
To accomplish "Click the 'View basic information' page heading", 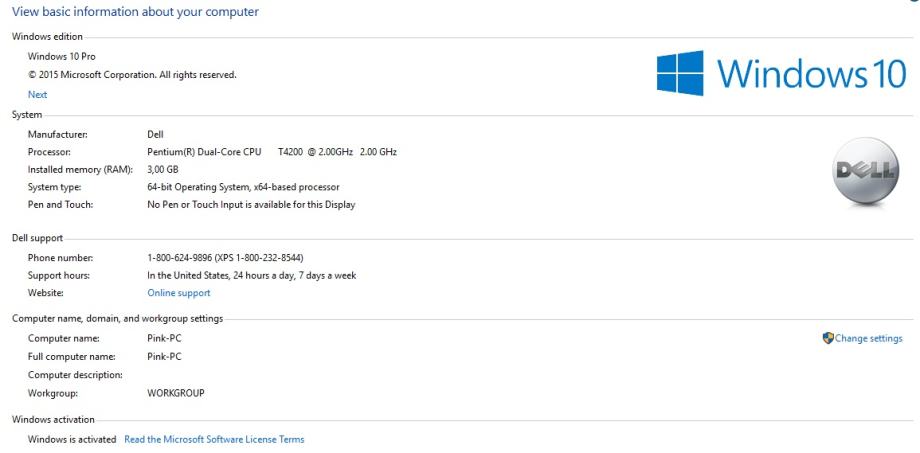I will tap(135, 12).
